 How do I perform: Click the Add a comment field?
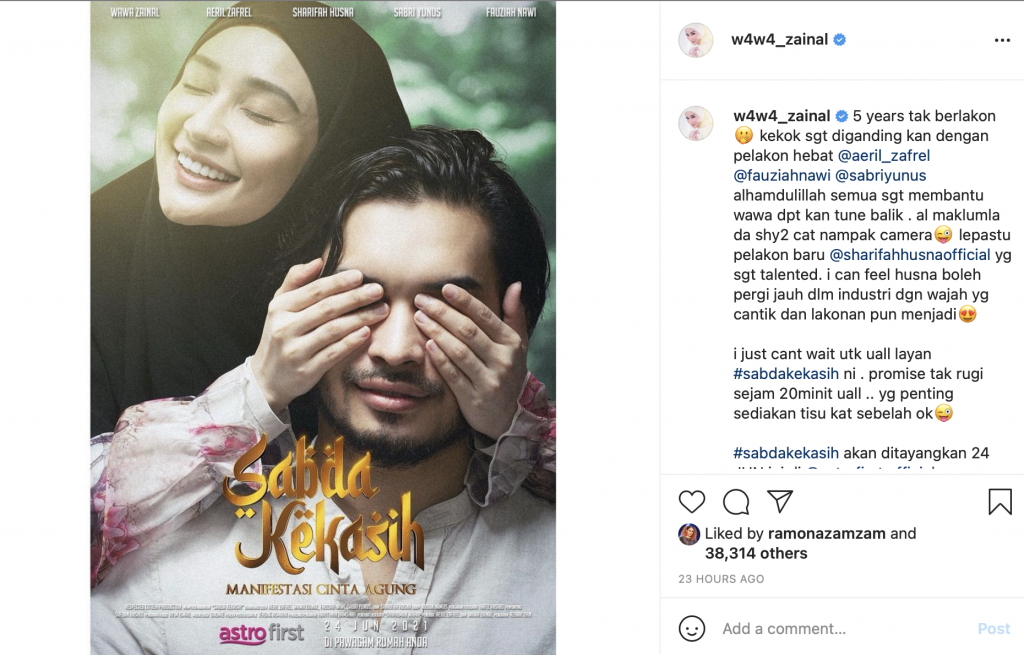tap(842, 628)
